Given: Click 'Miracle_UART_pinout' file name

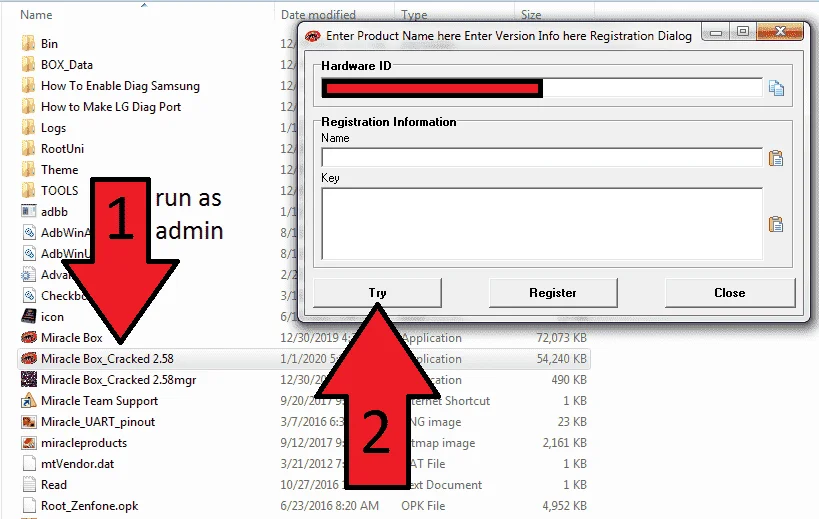Looking at the screenshot, I should pyautogui.click(x=98, y=422).
